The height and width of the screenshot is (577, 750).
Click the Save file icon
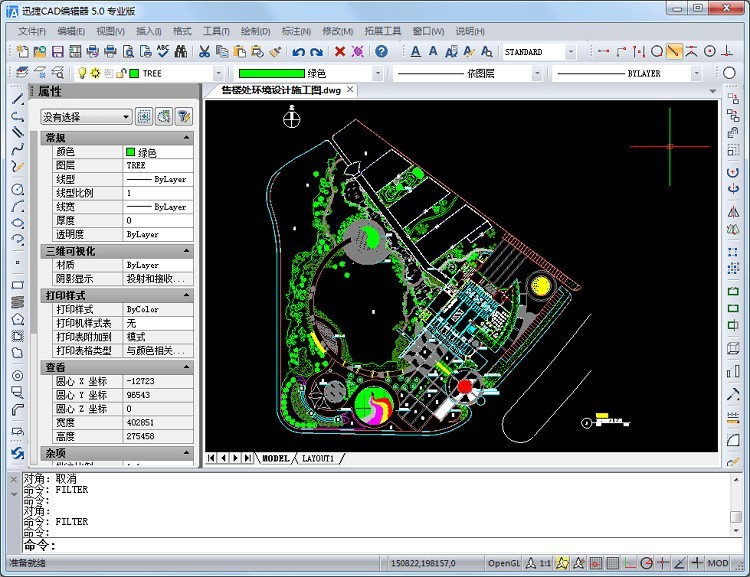click(x=58, y=52)
